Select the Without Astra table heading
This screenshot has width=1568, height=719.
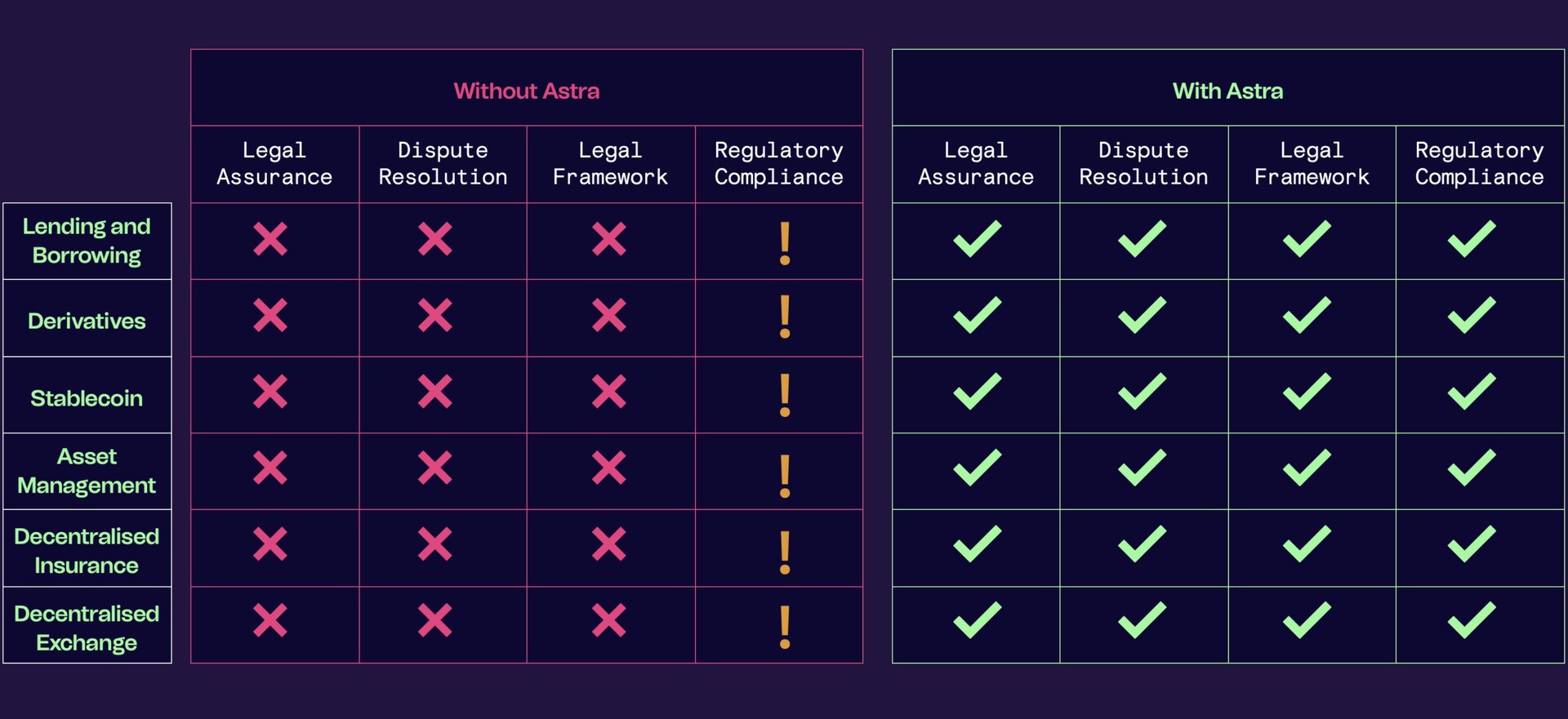coord(527,91)
